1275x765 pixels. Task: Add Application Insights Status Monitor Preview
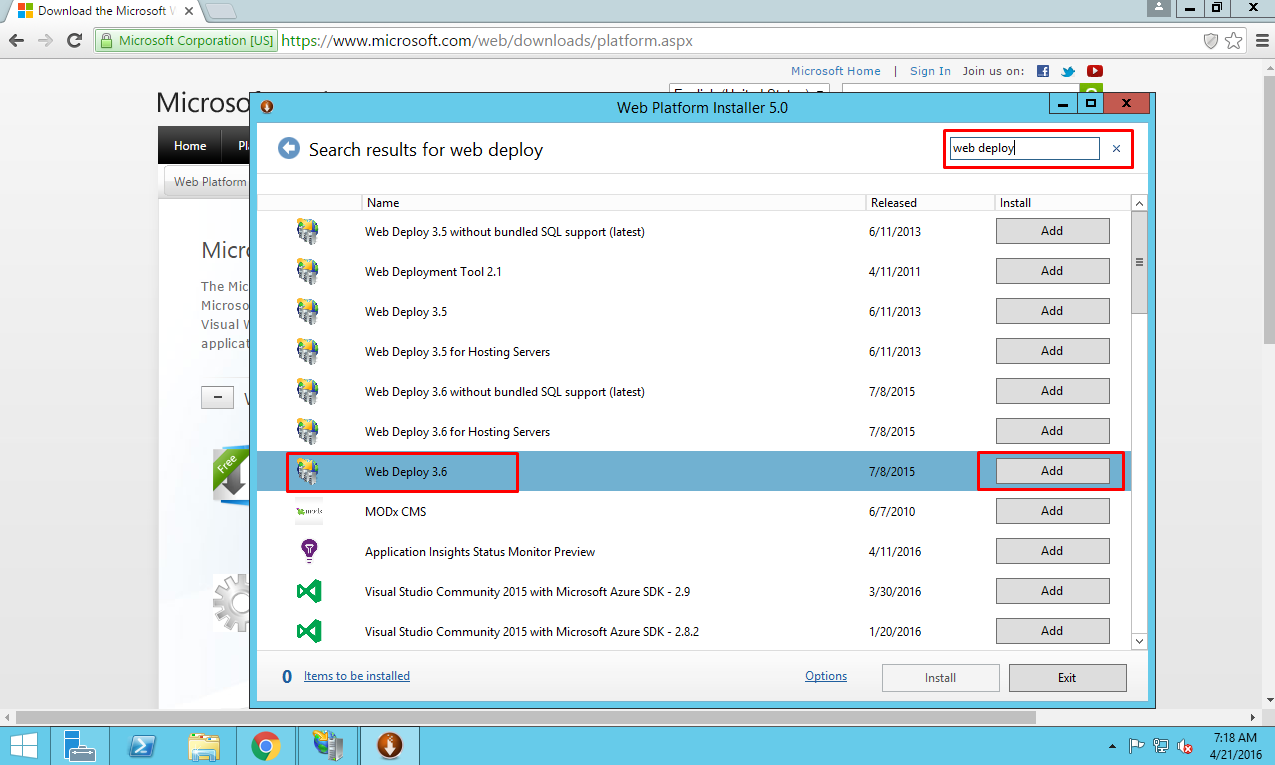tap(1052, 551)
